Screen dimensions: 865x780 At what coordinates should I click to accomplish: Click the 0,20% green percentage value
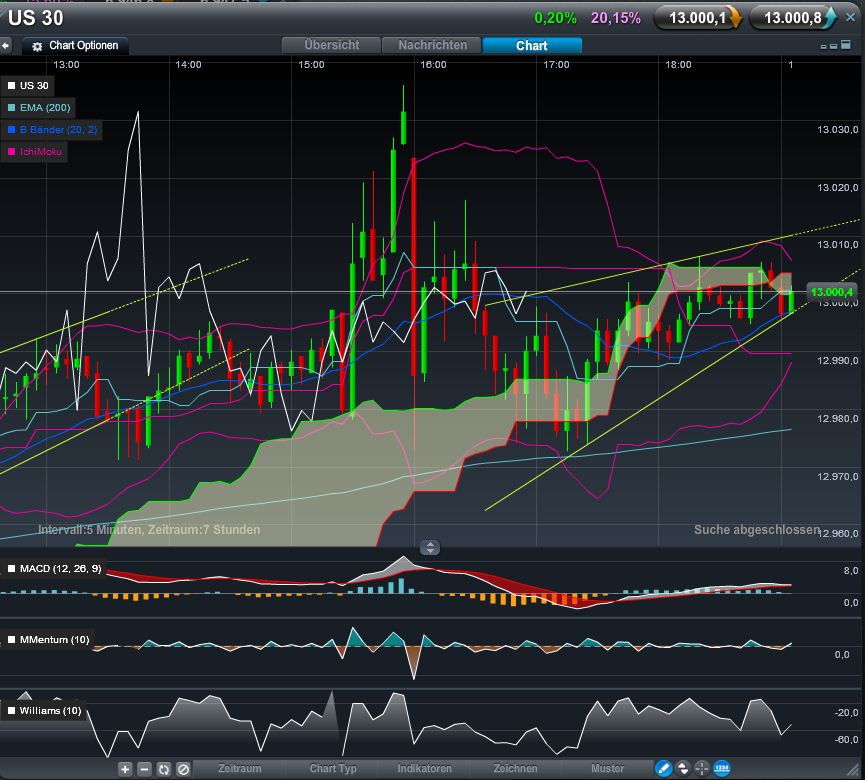[555, 18]
